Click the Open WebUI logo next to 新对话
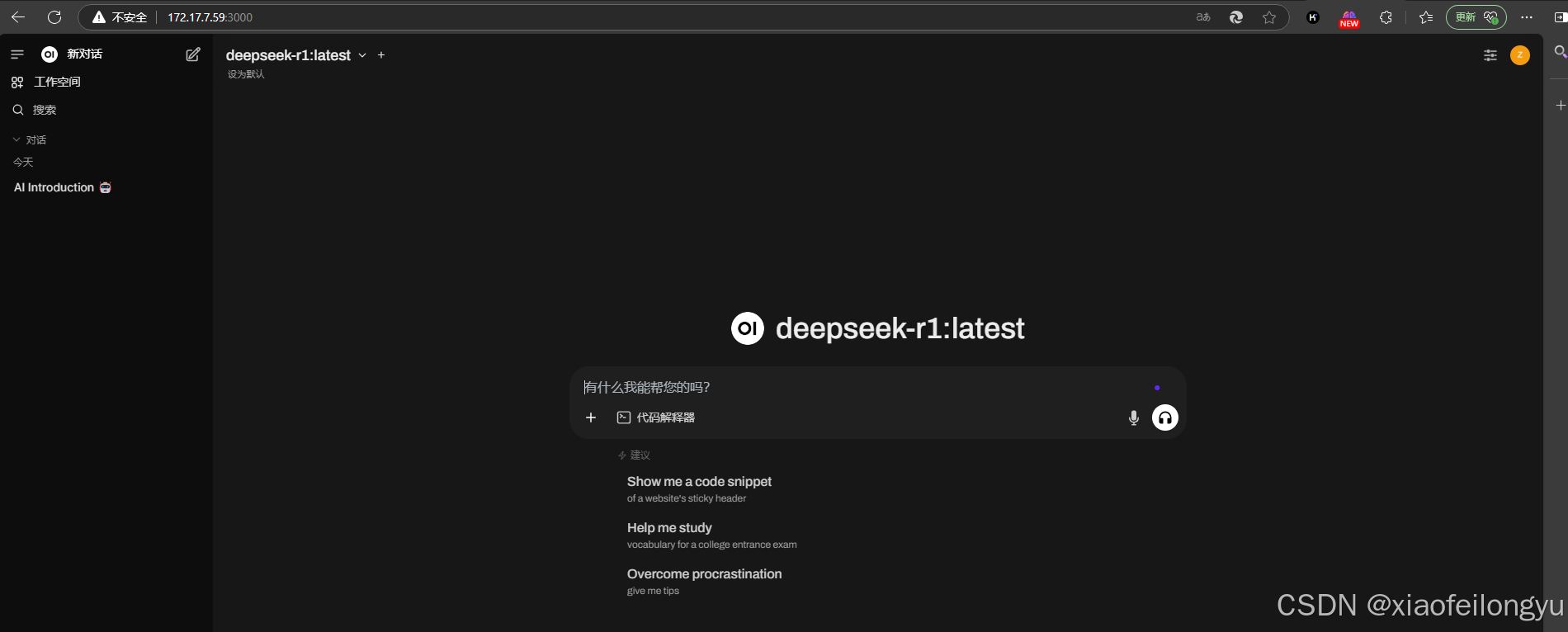 pyautogui.click(x=50, y=54)
